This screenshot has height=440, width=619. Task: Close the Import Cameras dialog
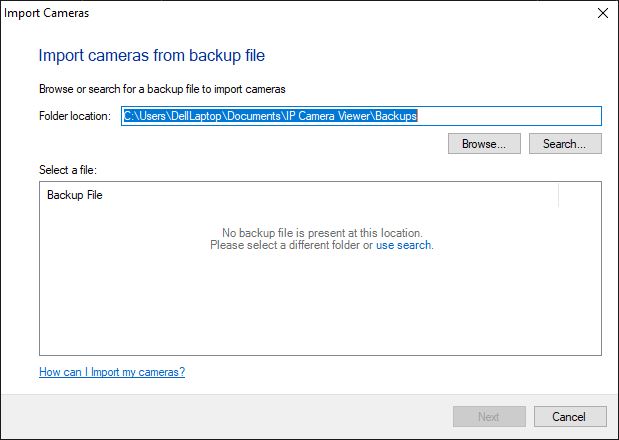pos(602,13)
